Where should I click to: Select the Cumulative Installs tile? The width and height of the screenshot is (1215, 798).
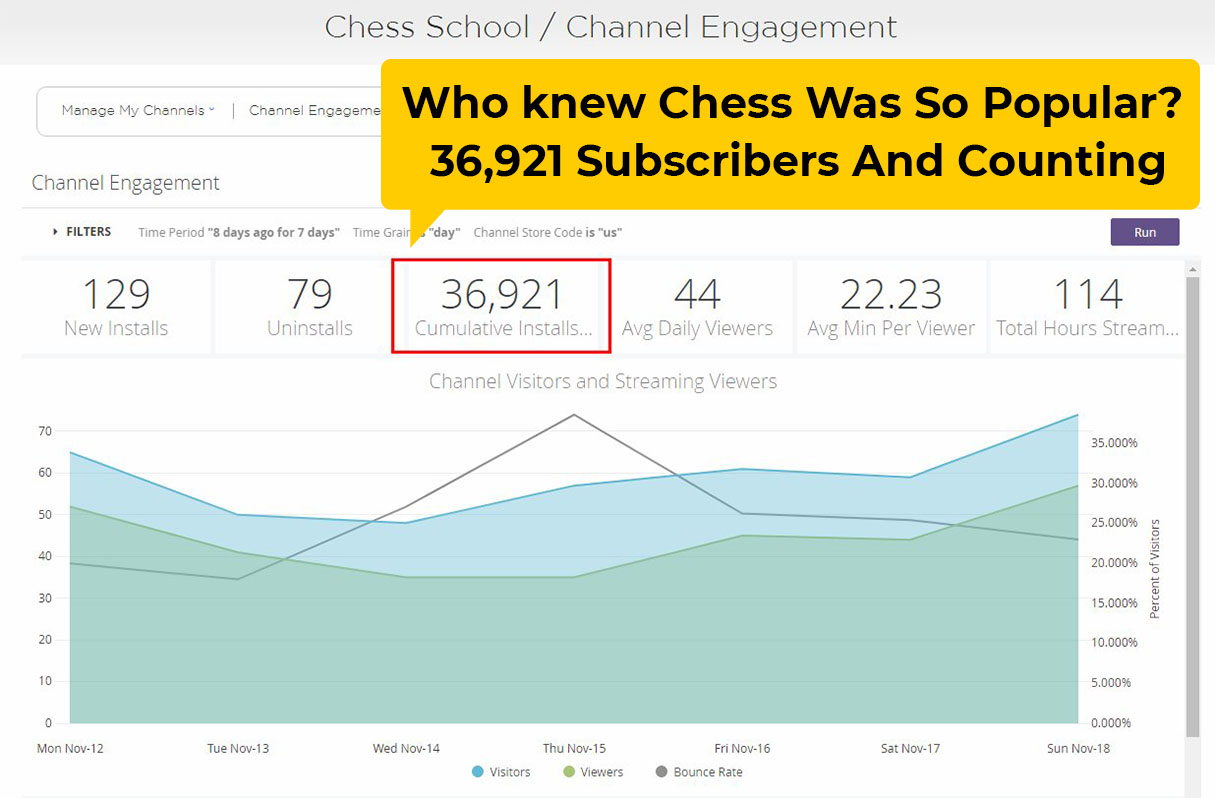point(503,307)
